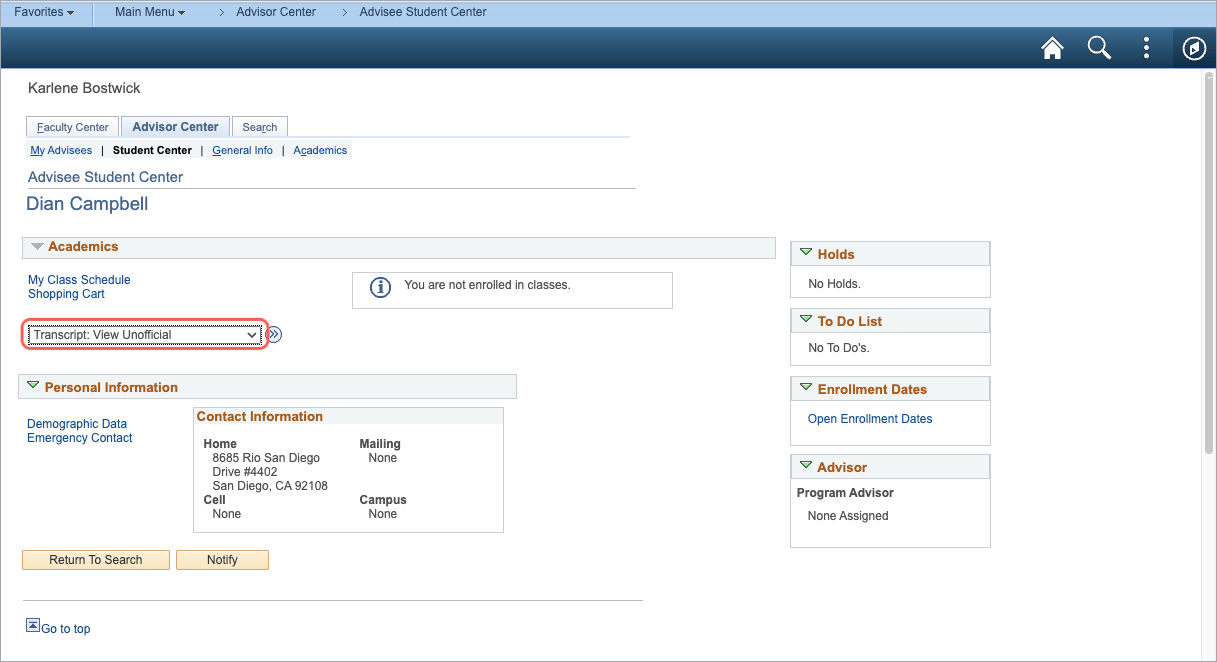Collapse the Academics section
1217x662 pixels.
(37, 247)
